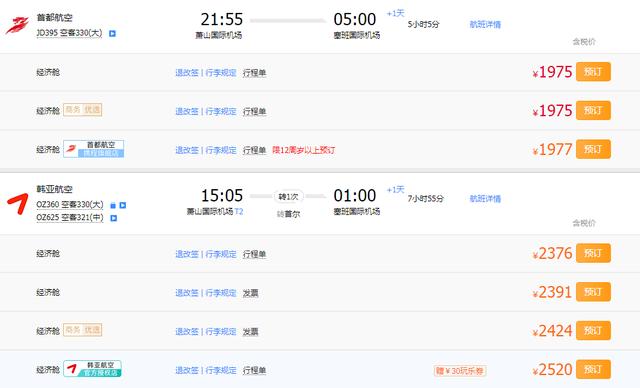
Task: Click the 首都航空 旗舰店 badge in the ¥1977 row
Action: coord(93,149)
